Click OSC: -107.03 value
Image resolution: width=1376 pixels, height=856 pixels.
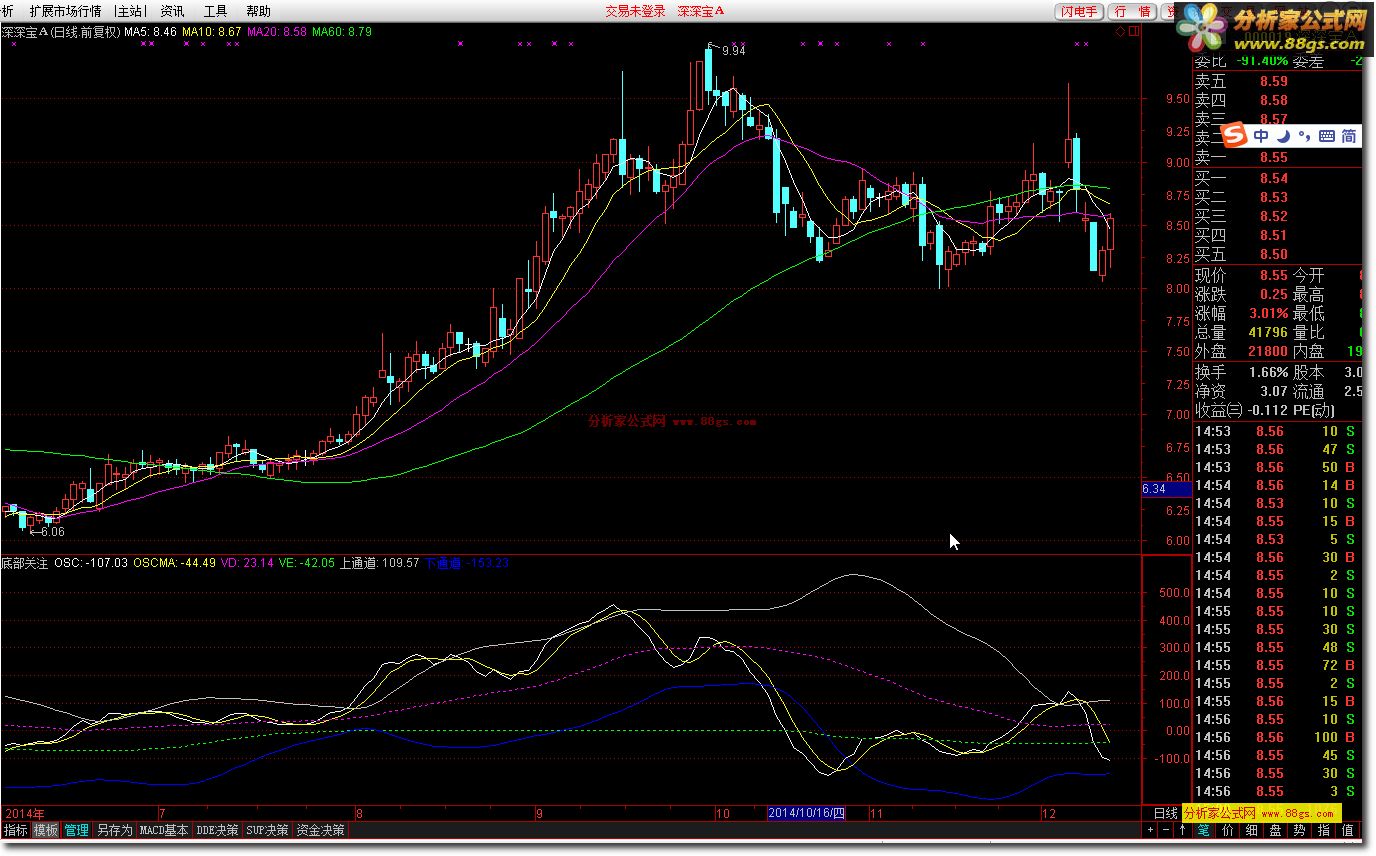(x=91, y=563)
